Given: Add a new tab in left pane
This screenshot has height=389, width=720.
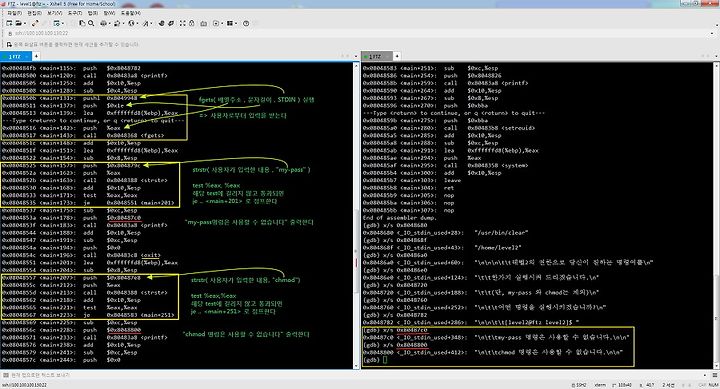Looking at the screenshot, I should (36, 56).
